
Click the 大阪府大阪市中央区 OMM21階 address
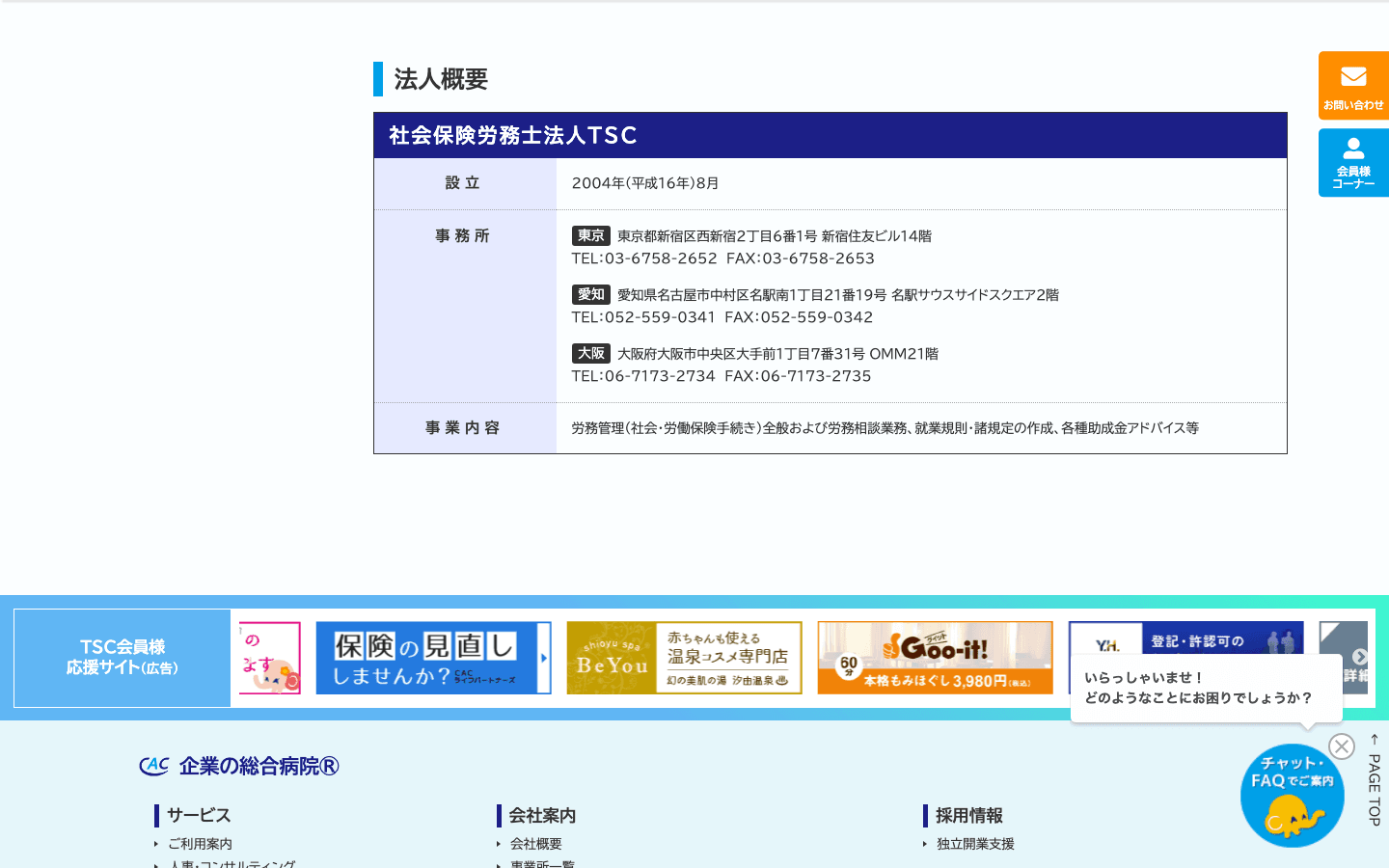click(777, 354)
